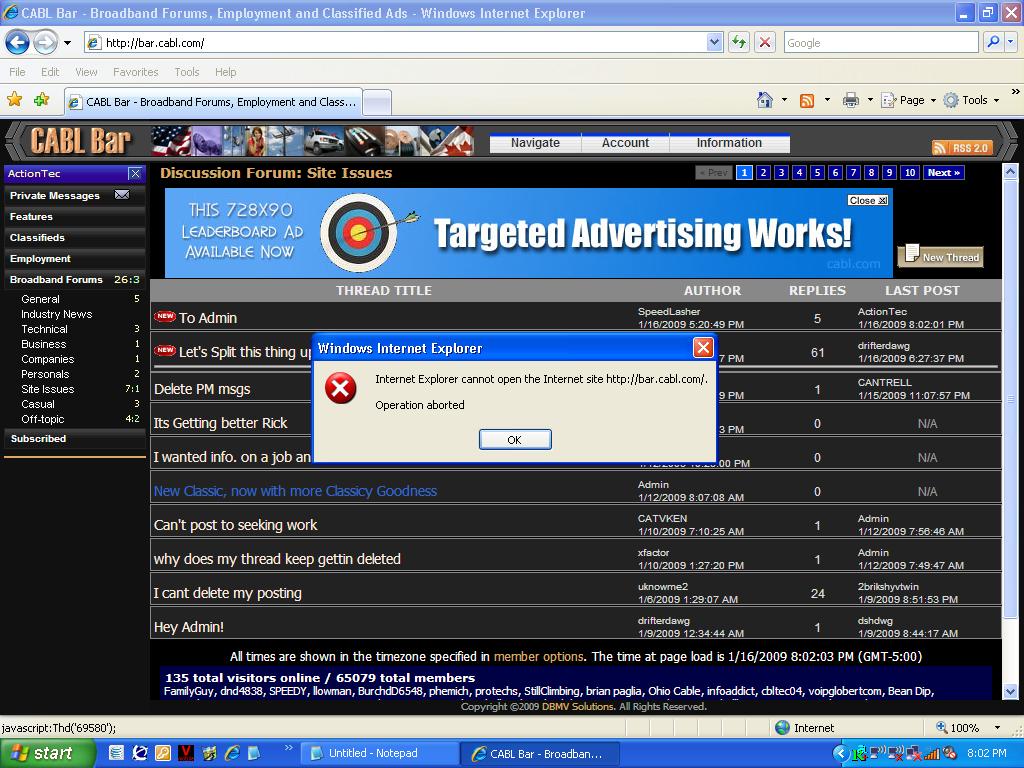Click the RSS feeds icon in toolbar
This screenshot has height=768, width=1024.
point(807,101)
